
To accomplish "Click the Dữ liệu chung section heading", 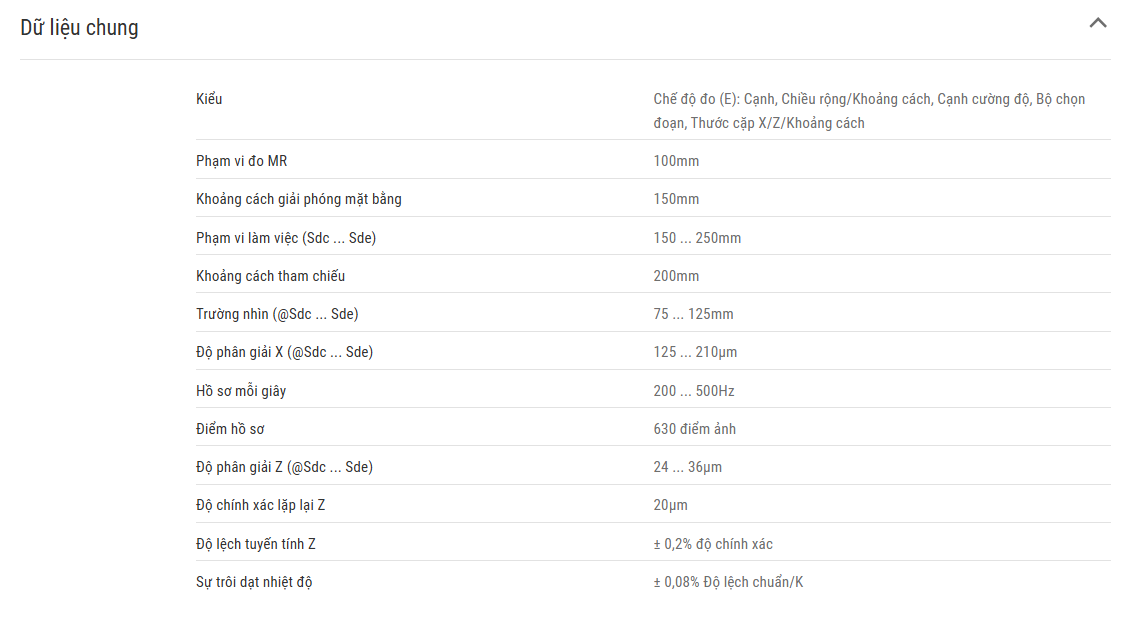I will [x=79, y=27].
